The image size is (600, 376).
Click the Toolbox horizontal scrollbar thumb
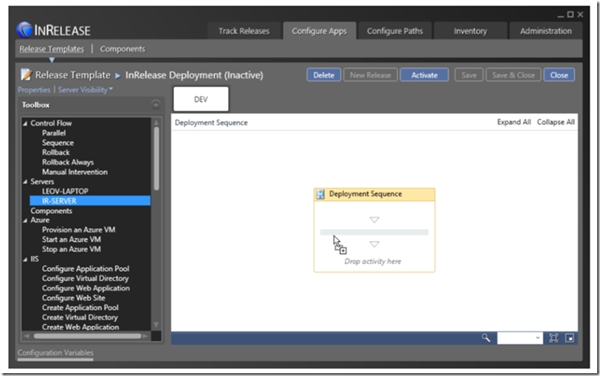pos(87,336)
